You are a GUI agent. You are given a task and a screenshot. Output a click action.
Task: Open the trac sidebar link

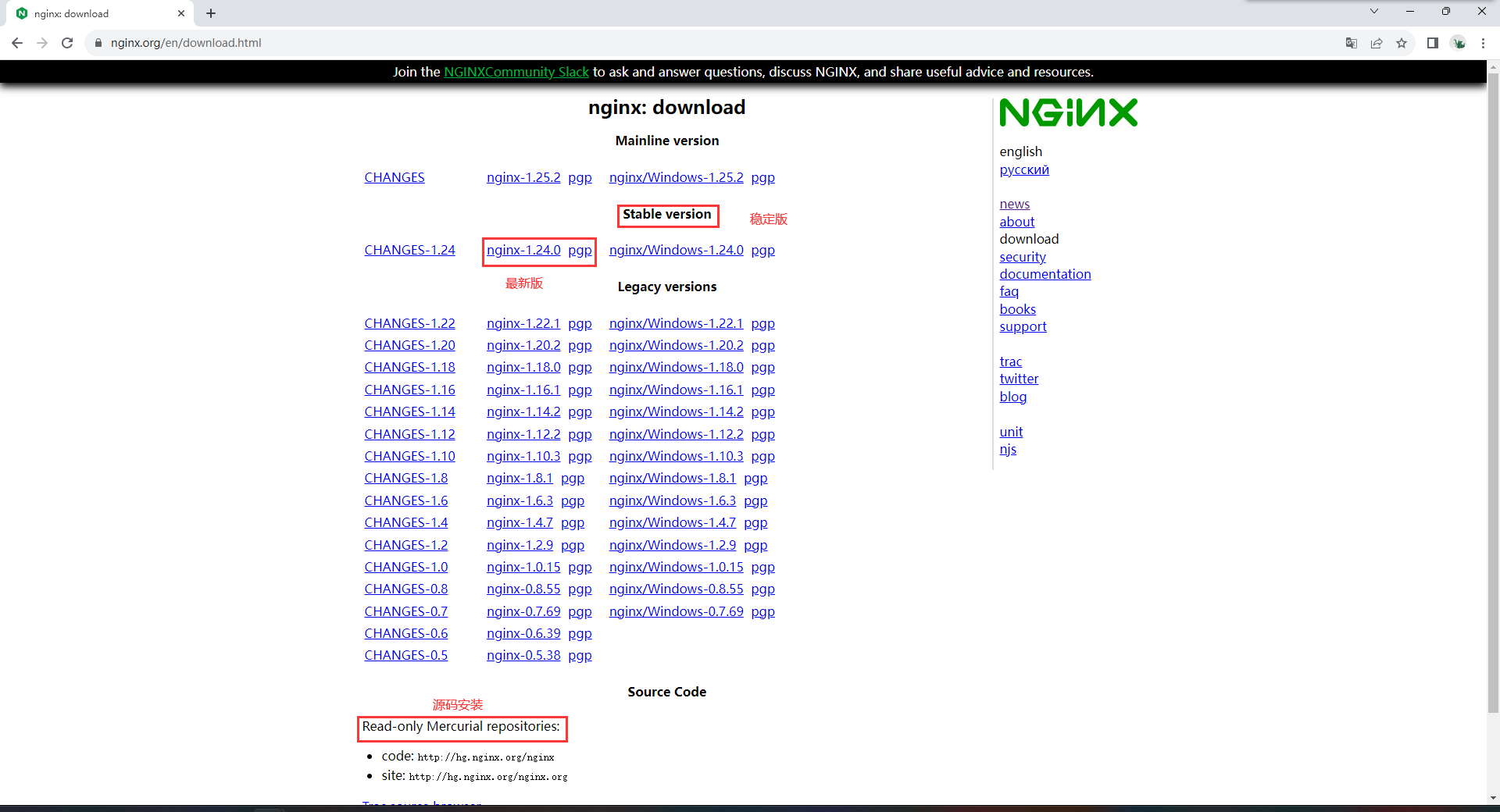pyautogui.click(x=1011, y=361)
